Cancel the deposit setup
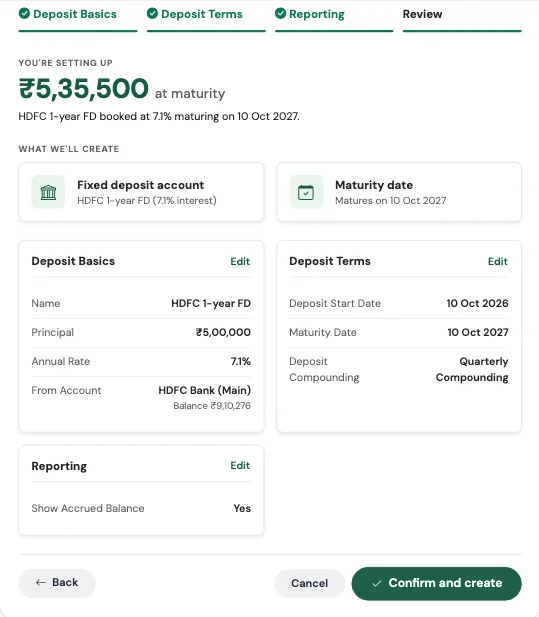This screenshot has width=539, height=617. pos(310,583)
